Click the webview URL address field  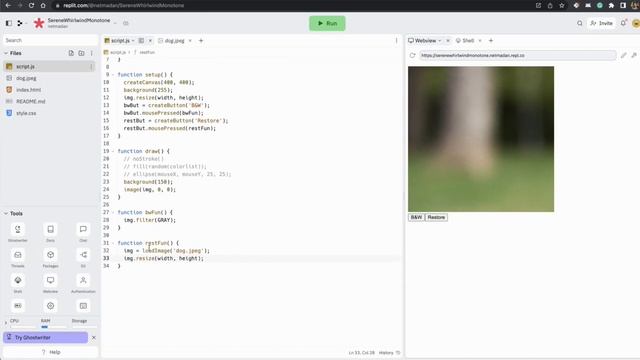click(x=518, y=55)
